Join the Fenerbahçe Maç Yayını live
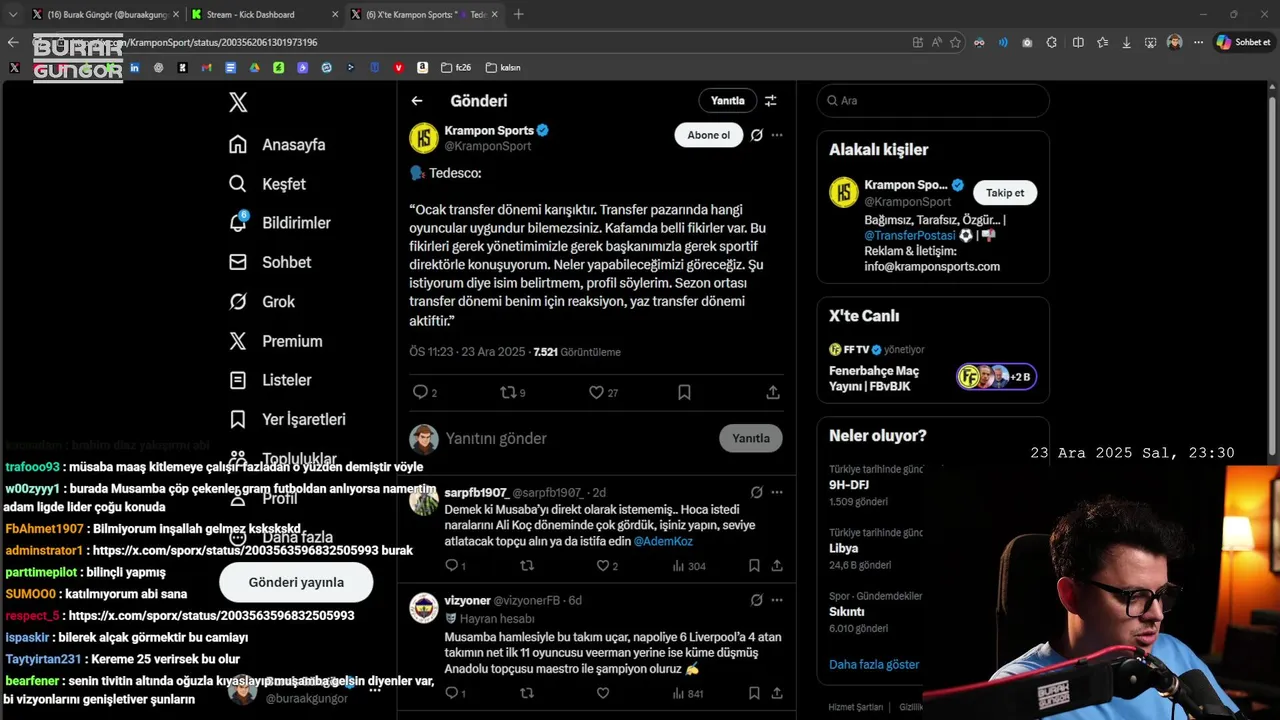 point(933,377)
